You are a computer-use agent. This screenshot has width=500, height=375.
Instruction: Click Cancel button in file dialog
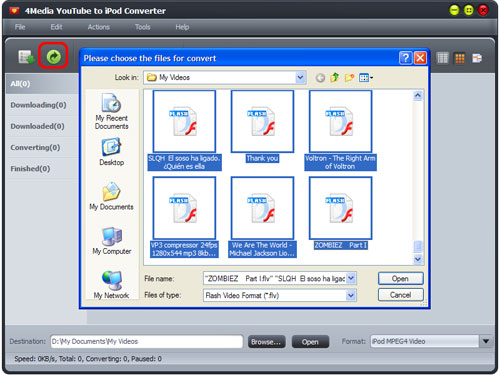coord(401,295)
